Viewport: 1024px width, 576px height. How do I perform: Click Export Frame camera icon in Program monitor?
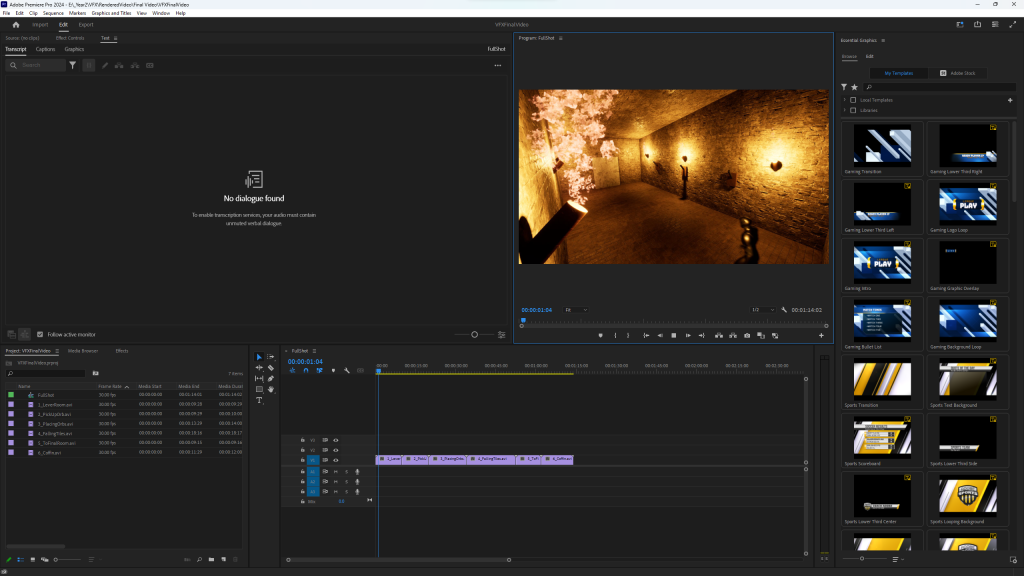(x=747, y=335)
